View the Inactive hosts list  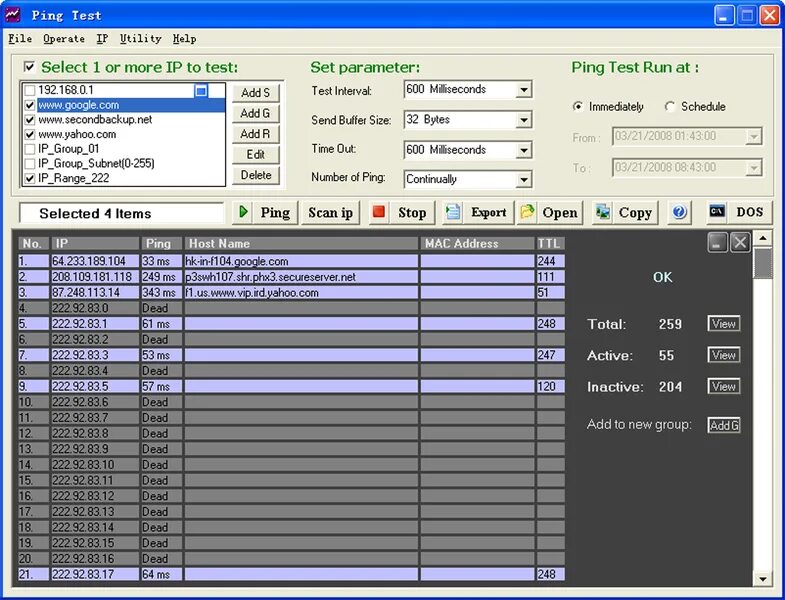[724, 386]
